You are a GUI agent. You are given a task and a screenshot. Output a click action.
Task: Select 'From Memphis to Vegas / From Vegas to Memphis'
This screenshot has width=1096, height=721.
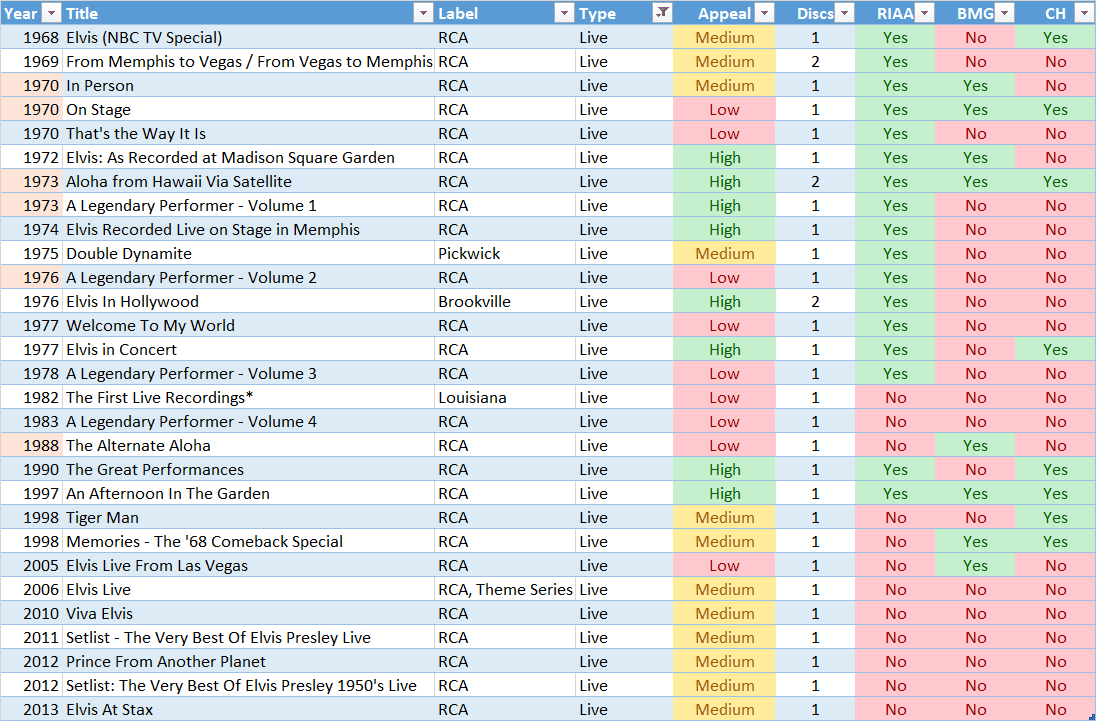[249, 61]
